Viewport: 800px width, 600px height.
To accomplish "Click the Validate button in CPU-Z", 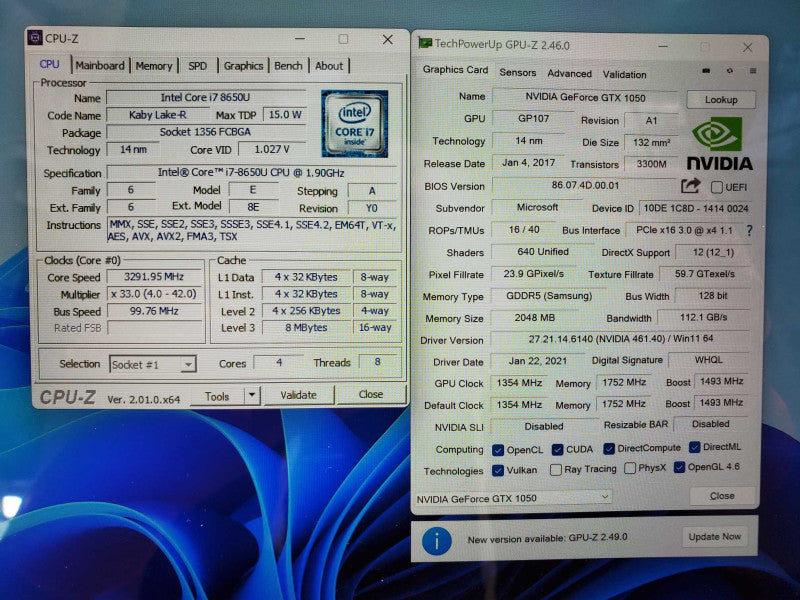I will coord(298,395).
